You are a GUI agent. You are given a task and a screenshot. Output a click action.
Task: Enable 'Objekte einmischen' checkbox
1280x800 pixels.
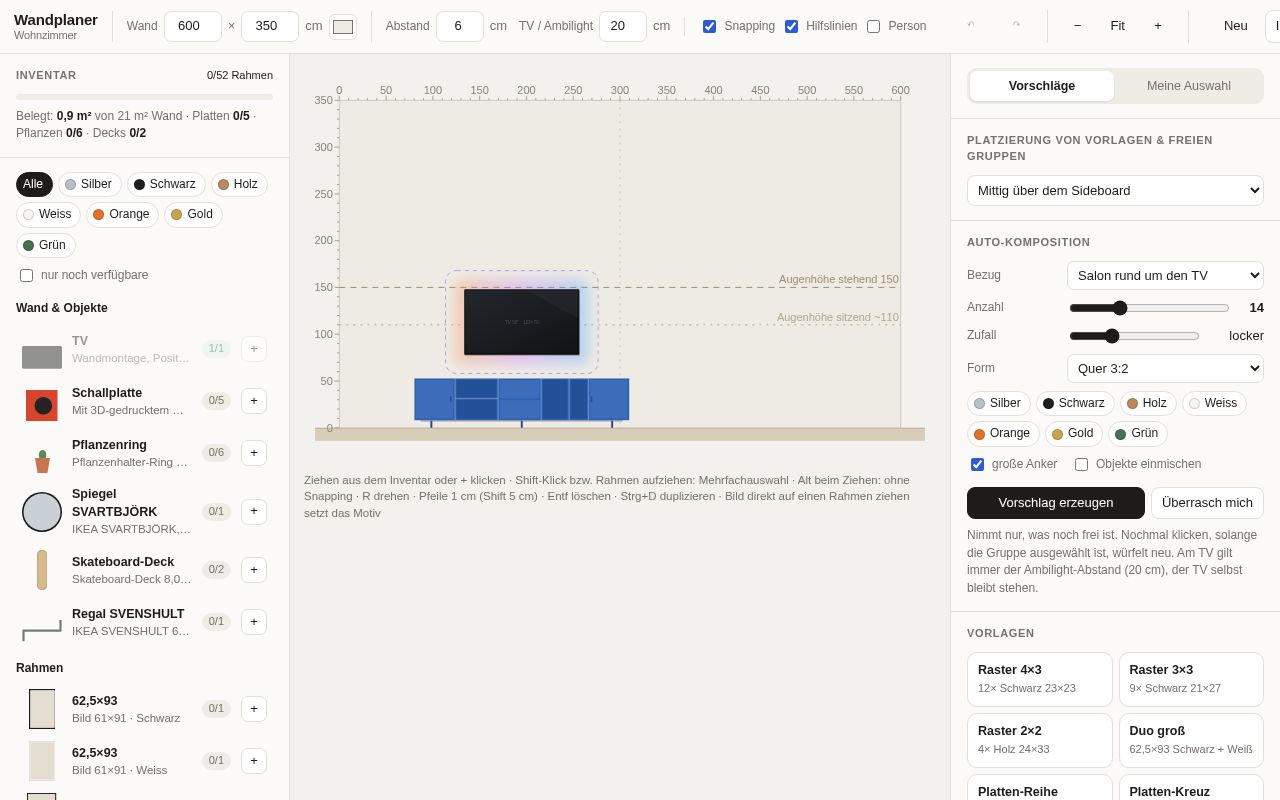(1081, 464)
